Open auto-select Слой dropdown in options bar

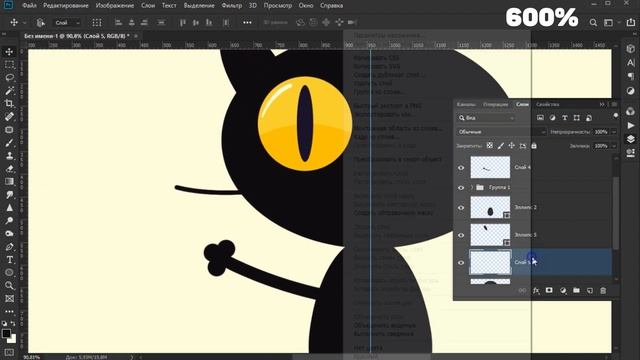(x=67, y=23)
